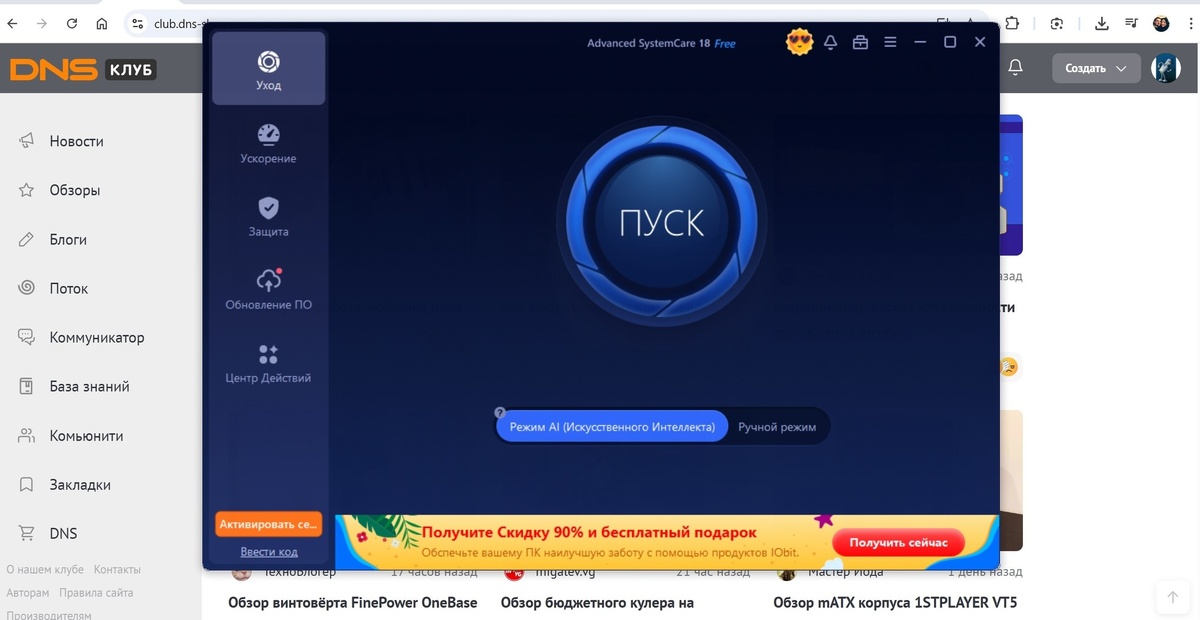Viewport: 1200px width, 620px height.
Task: Click the Активировать сейчас orange button
Action: point(268,524)
